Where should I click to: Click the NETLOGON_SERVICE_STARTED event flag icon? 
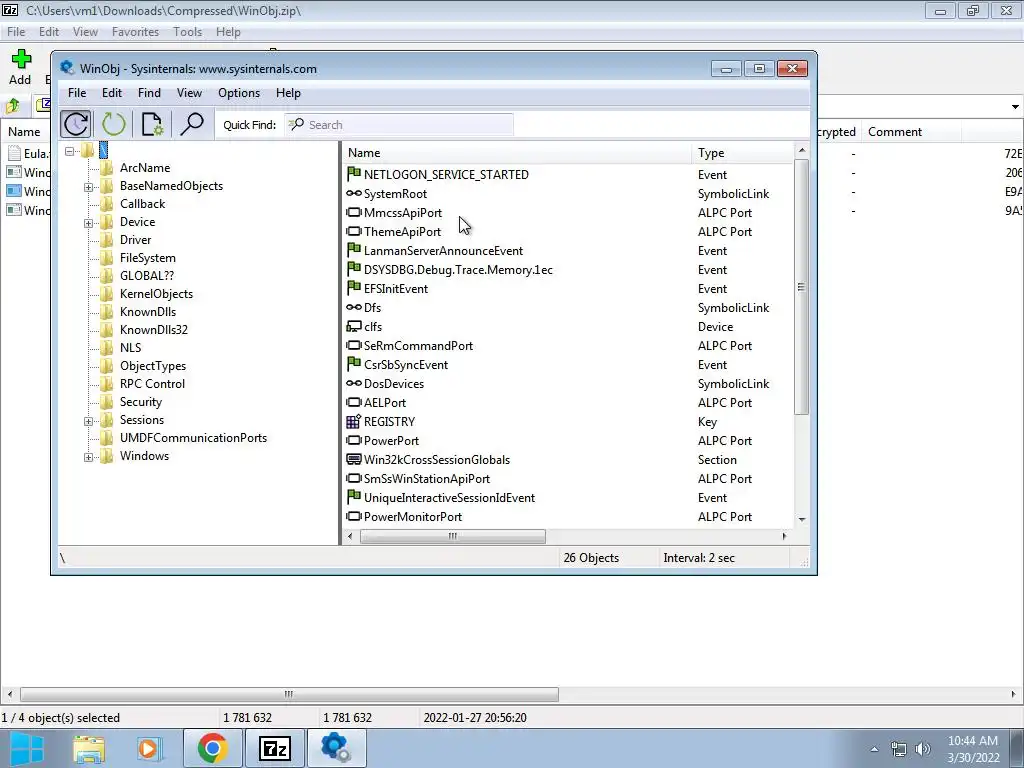pos(353,174)
